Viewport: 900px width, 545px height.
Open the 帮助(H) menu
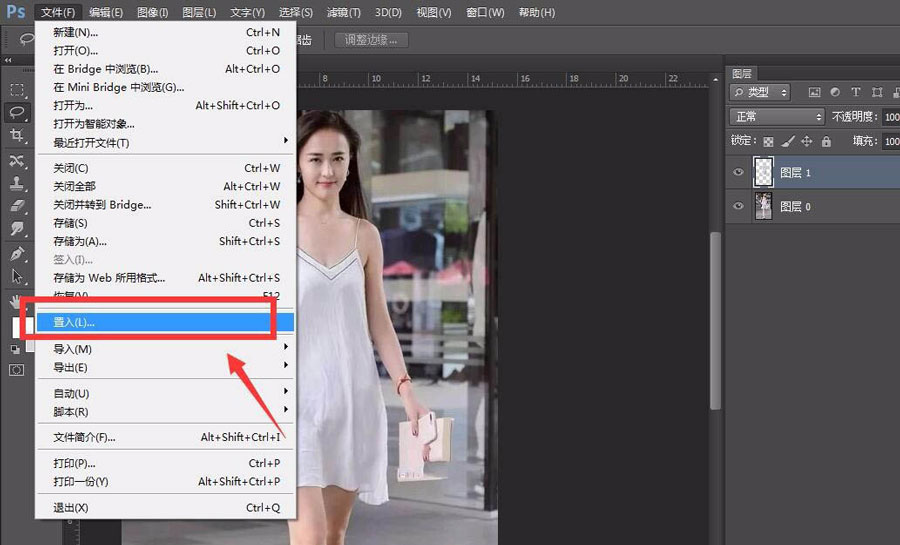pos(537,12)
